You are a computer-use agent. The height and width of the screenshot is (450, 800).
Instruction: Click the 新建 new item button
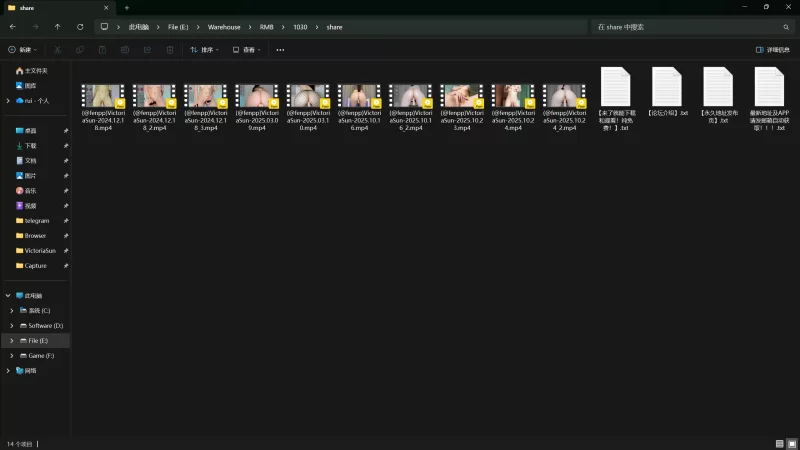click(22, 49)
